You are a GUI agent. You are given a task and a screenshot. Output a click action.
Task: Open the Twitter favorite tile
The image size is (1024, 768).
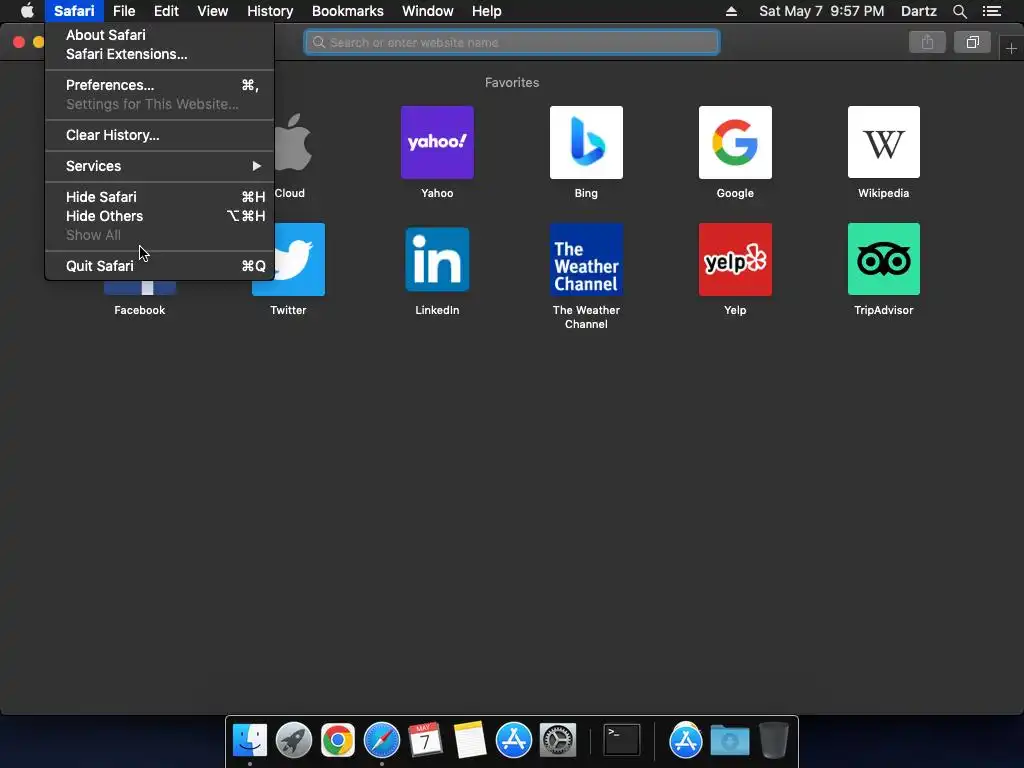tap(299, 259)
